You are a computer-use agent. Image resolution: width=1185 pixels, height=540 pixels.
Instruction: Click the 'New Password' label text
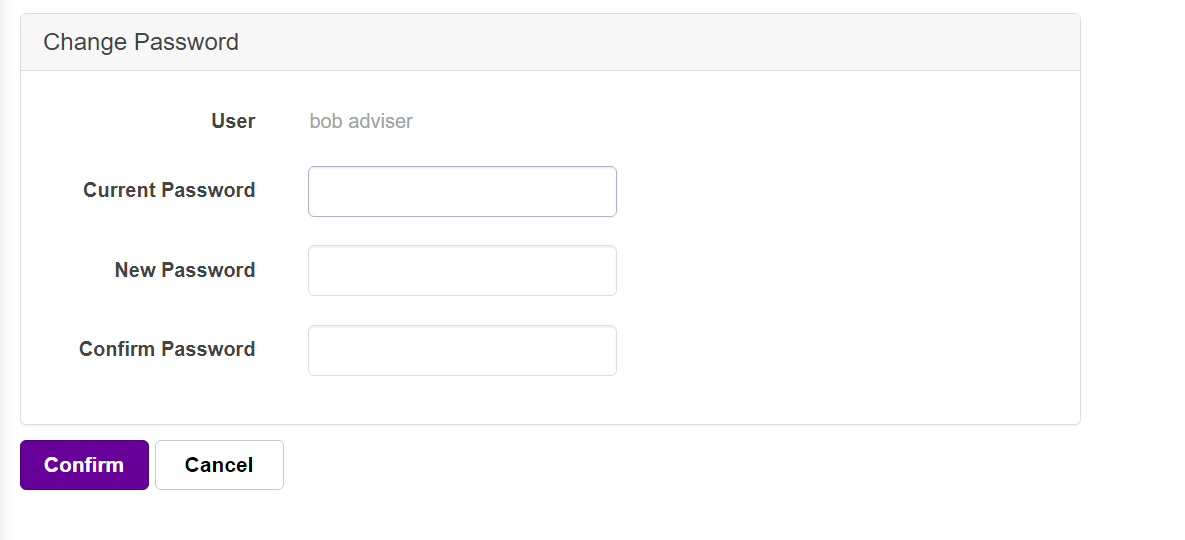coord(185,270)
